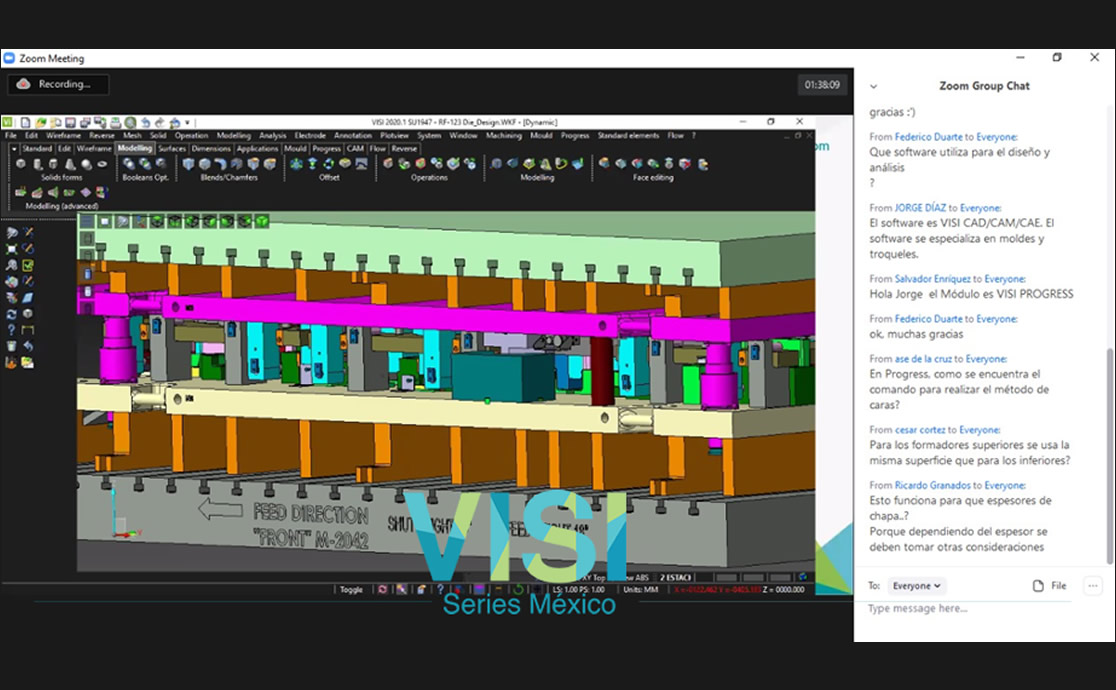Open the Standard elements menu
Screen dimensions: 1116x690
(x=628, y=135)
